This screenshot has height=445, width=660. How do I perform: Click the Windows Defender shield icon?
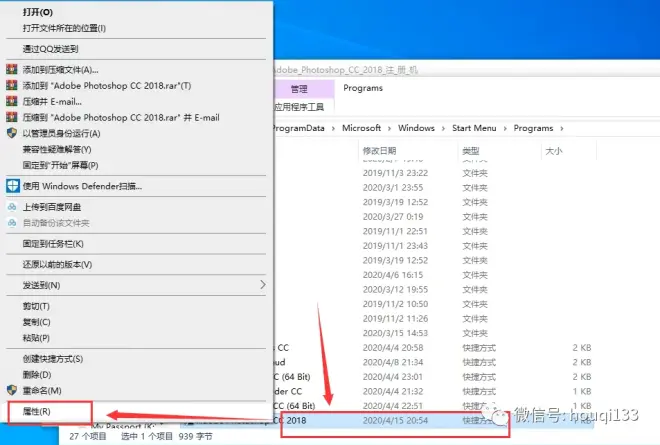pos(13,186)
